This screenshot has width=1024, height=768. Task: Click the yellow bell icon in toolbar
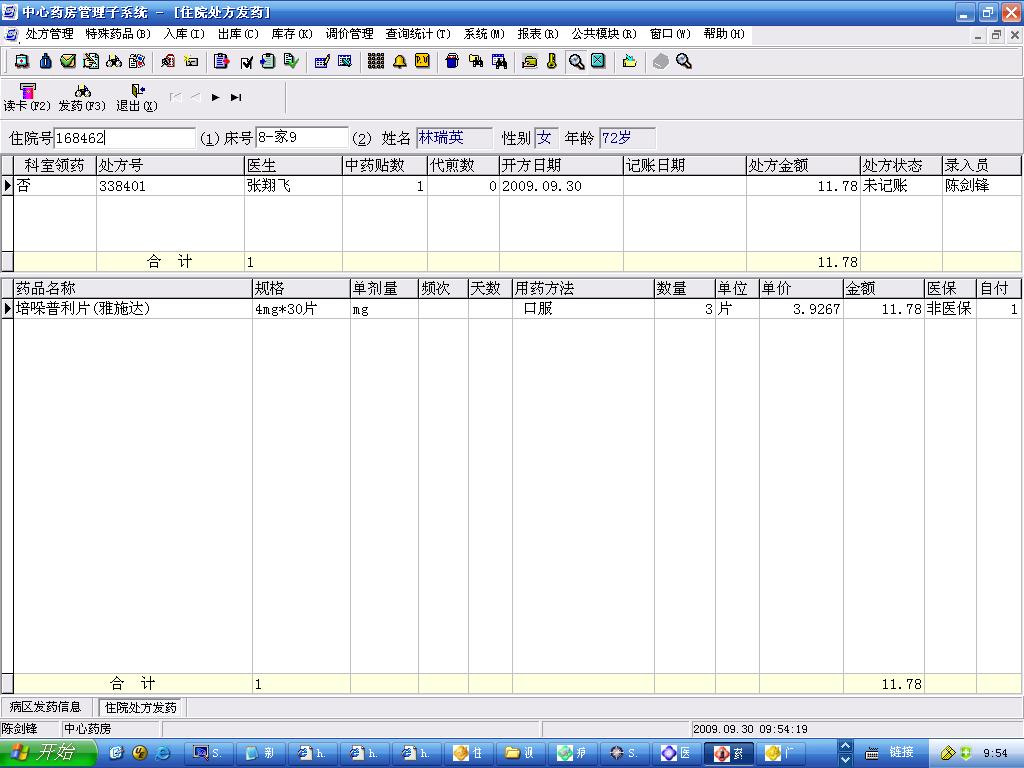point(400,62)
